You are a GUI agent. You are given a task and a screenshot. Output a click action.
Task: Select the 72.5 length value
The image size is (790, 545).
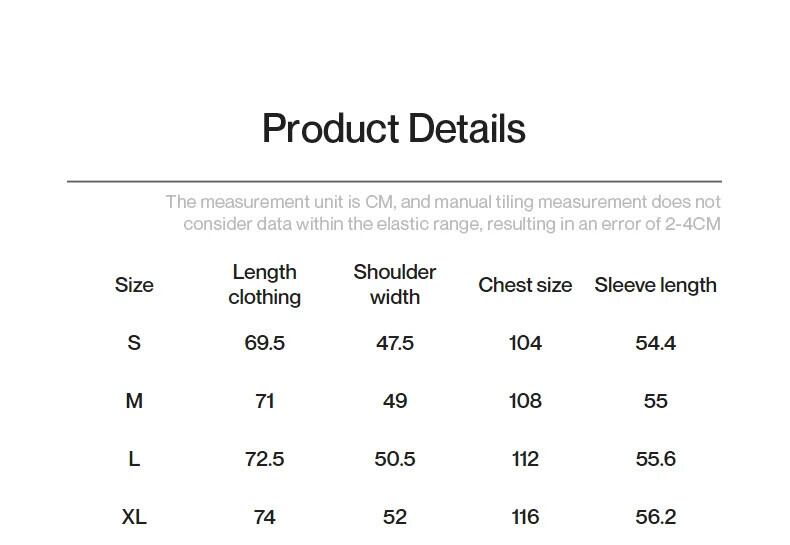(264, 459)
